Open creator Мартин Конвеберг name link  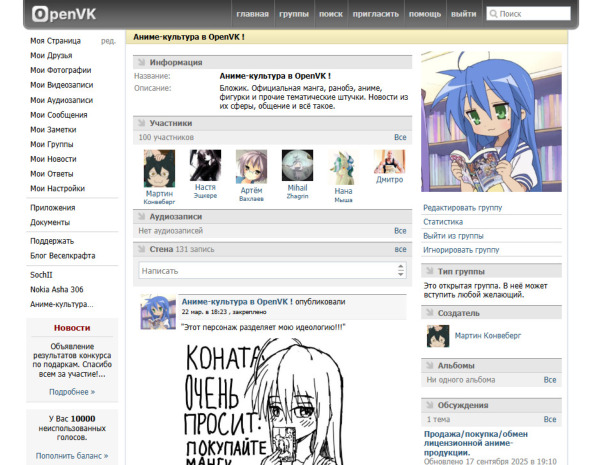coord(488,336)
